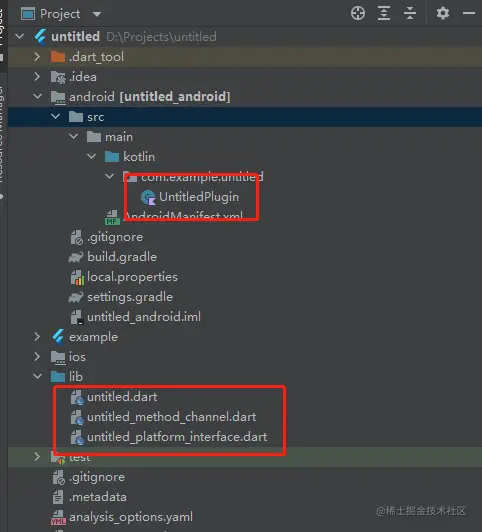The image size is (482, 532).
Task: Click the Flutter icon next to untitled
Action: coord(41,37)
